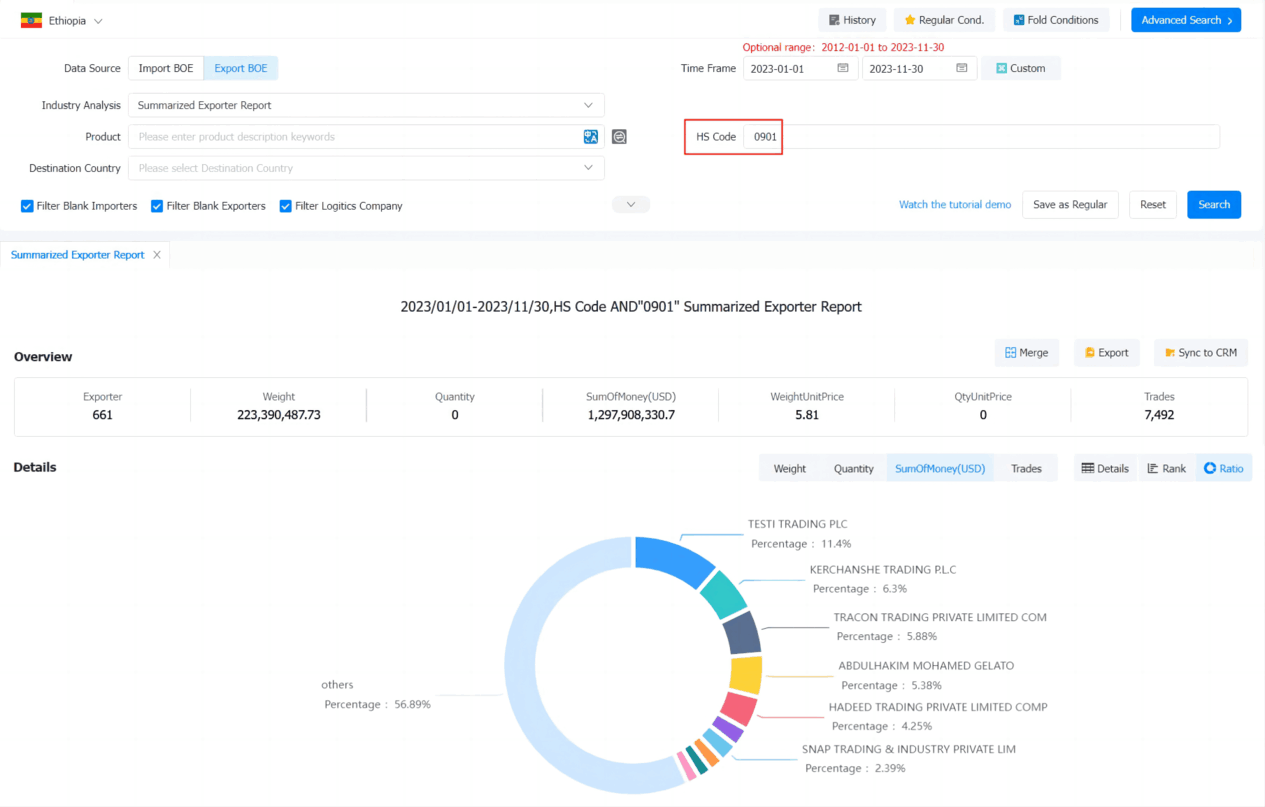
Task: Toggle Filter Logitics Company checkbox
Action: tap(286, 206)
